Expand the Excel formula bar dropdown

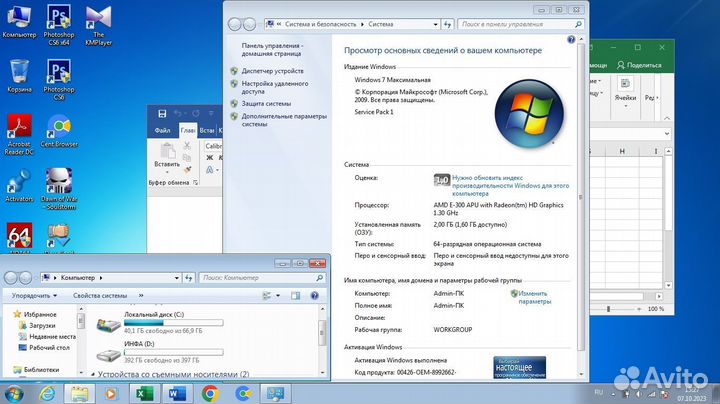pyautogui.click(x=667, y=134)
